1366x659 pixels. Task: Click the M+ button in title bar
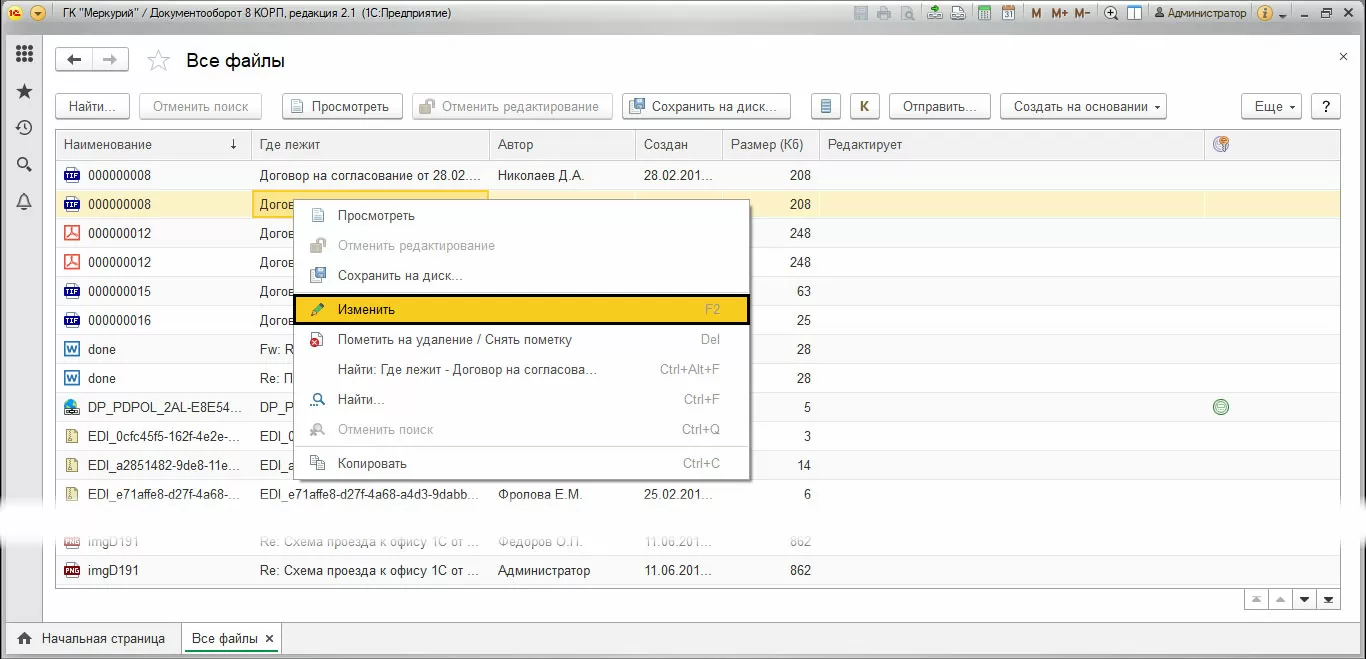[1059, 13]
